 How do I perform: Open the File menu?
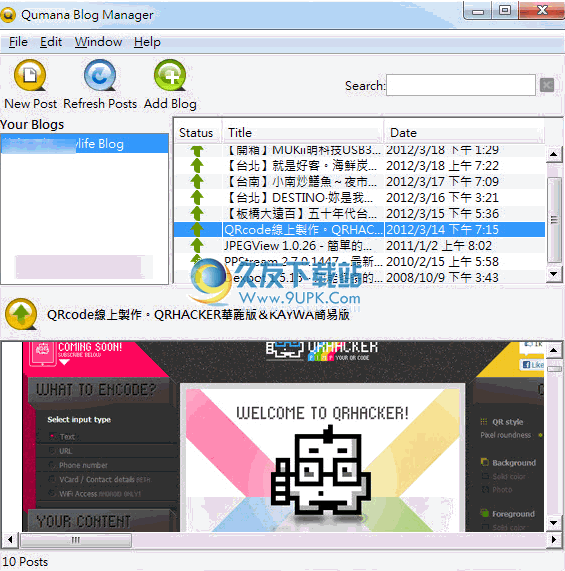(18, 42)
